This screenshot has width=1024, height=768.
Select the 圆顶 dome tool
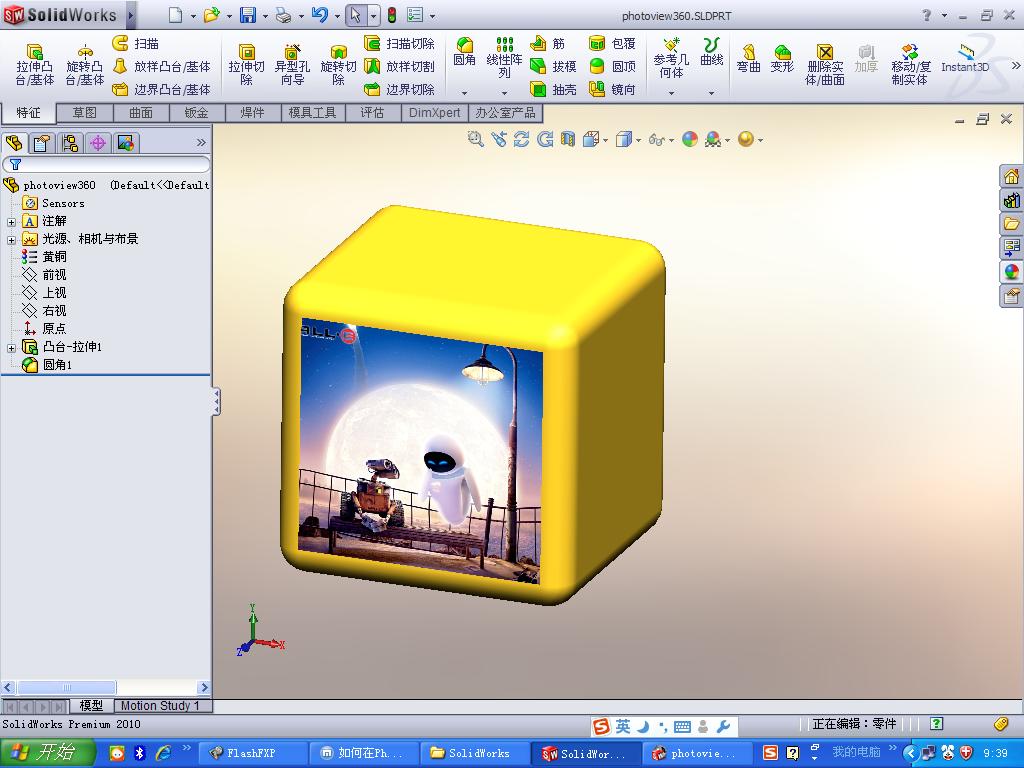click(612, 66)
